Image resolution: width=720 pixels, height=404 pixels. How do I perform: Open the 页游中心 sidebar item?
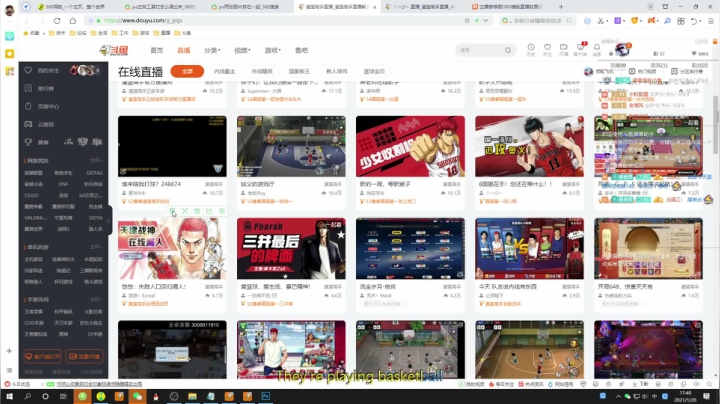48,106
